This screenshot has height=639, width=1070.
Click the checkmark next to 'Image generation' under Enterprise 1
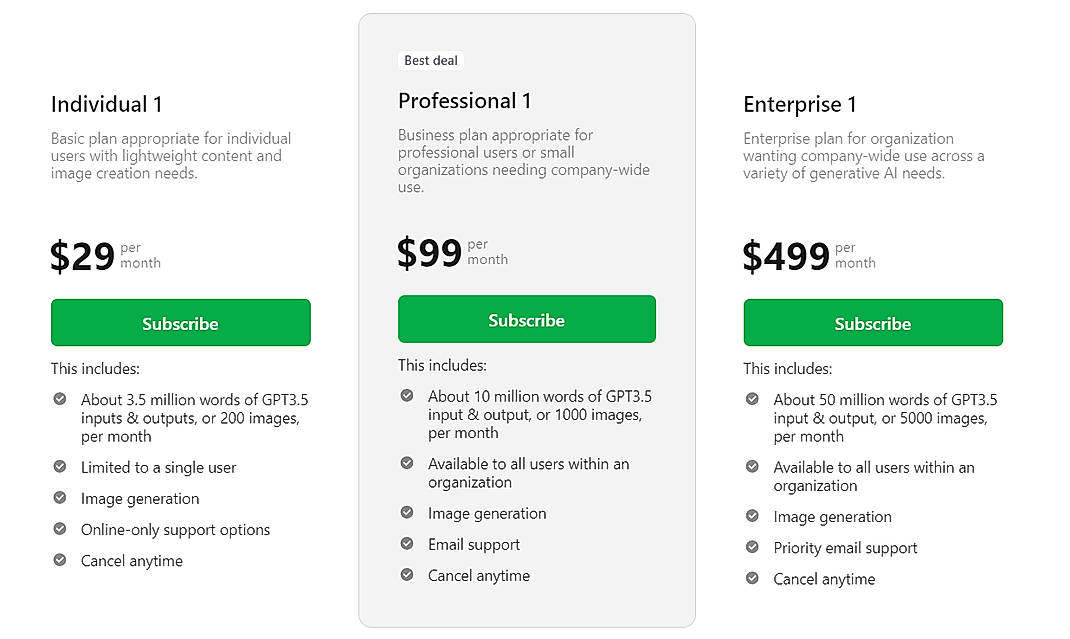tap(752, 516)
